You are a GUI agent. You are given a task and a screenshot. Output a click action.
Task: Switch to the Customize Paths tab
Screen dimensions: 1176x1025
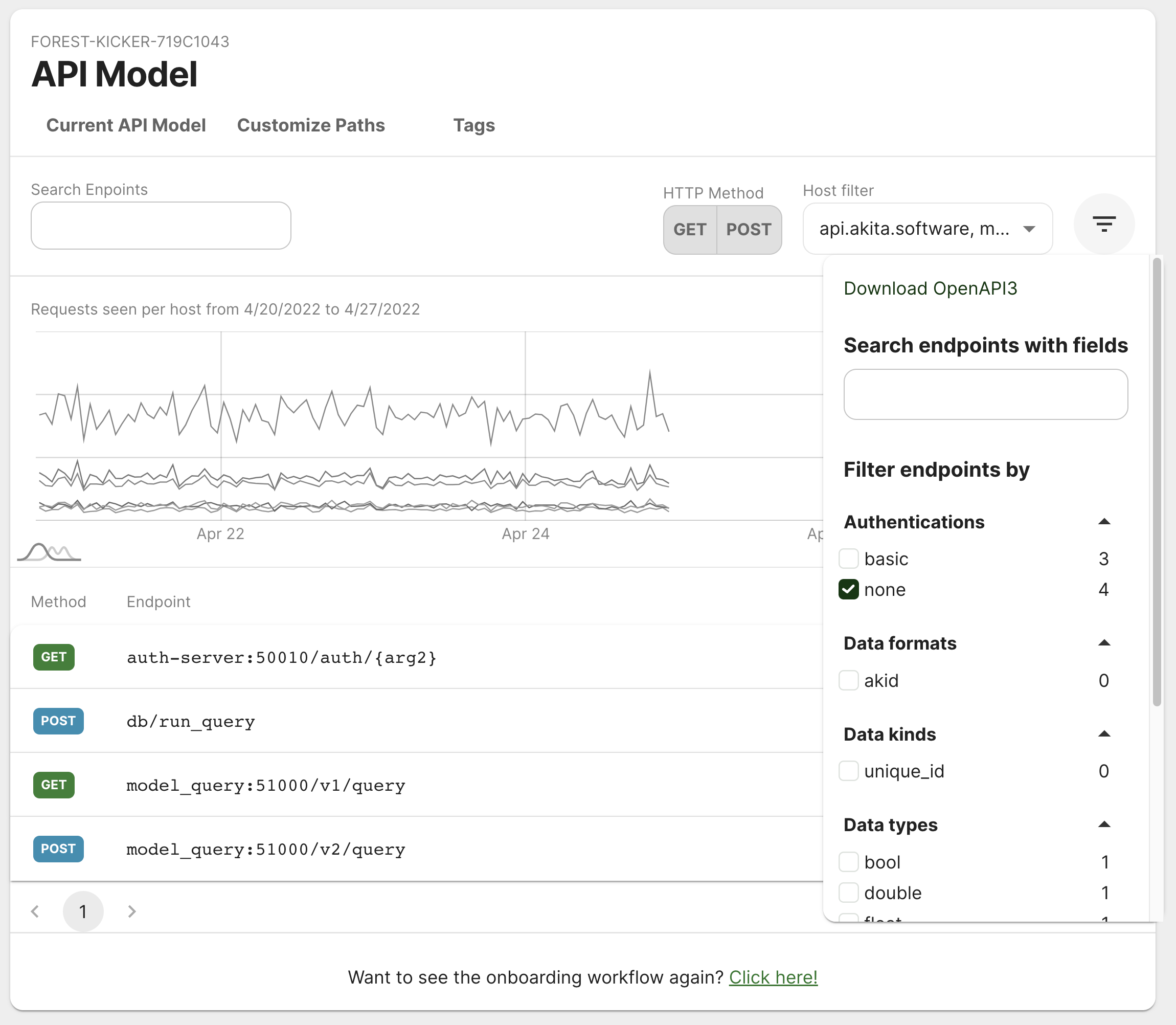[310, 125]
